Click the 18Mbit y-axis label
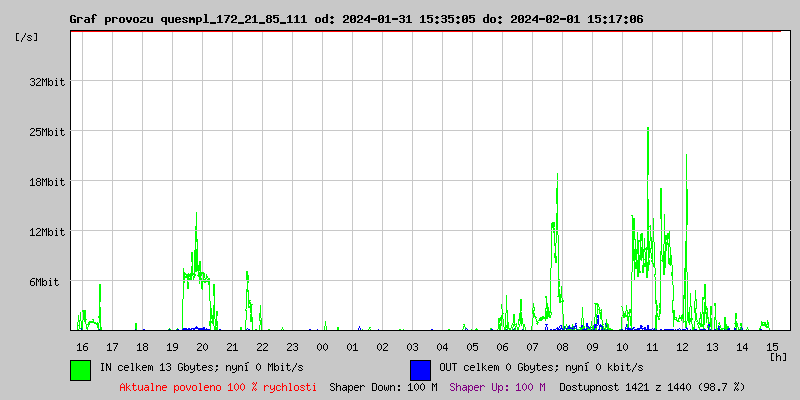Image resolution: width=800 pixels, height=400 pixels. pos(47,182)
